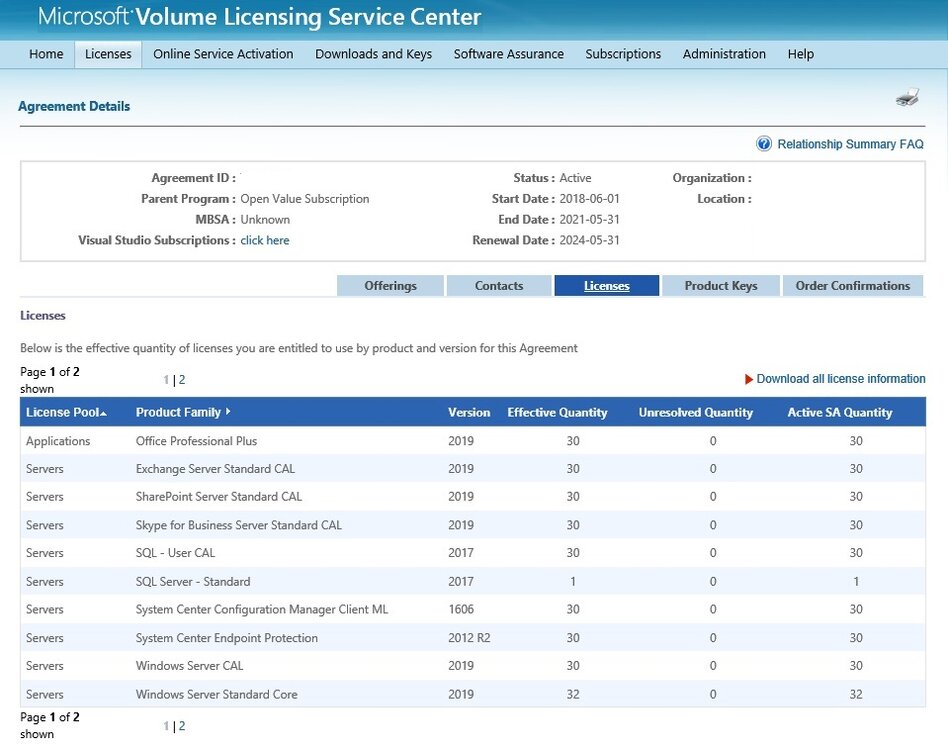Click 'Office Professional Plus' row text
Screen dimensions: 948x750
click(x=196, y=441)
